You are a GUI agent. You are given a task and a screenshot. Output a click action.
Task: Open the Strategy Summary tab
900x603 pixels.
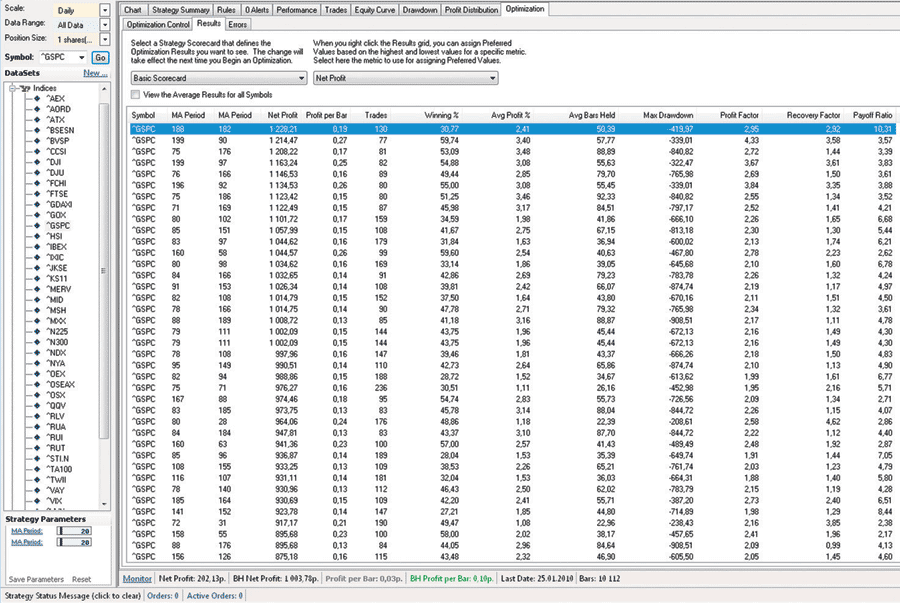click(x=181, y=10)
